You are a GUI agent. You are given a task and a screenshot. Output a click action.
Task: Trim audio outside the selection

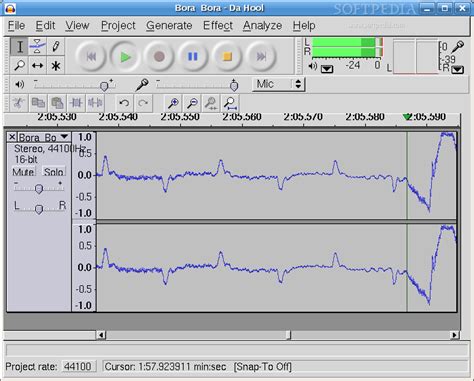pyautogui.click(x=76, y=103)
